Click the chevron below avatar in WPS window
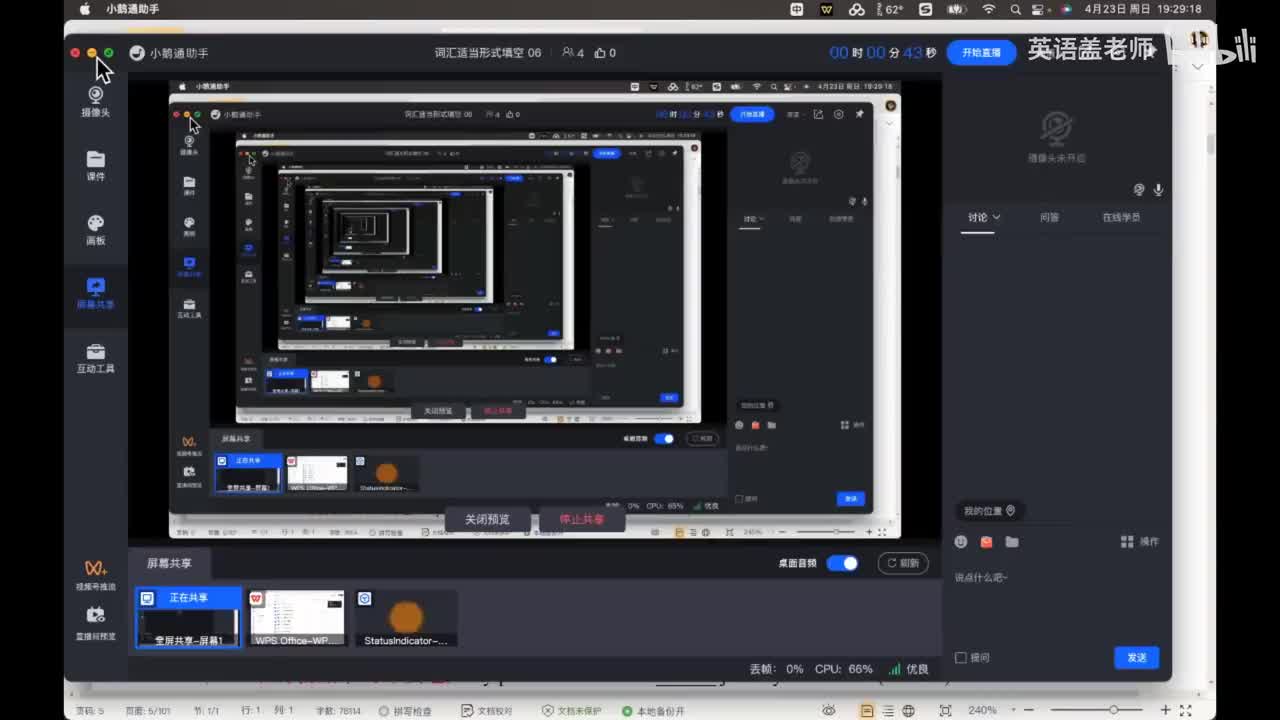Screen dimensions: 1280x720 (1198, 66)
